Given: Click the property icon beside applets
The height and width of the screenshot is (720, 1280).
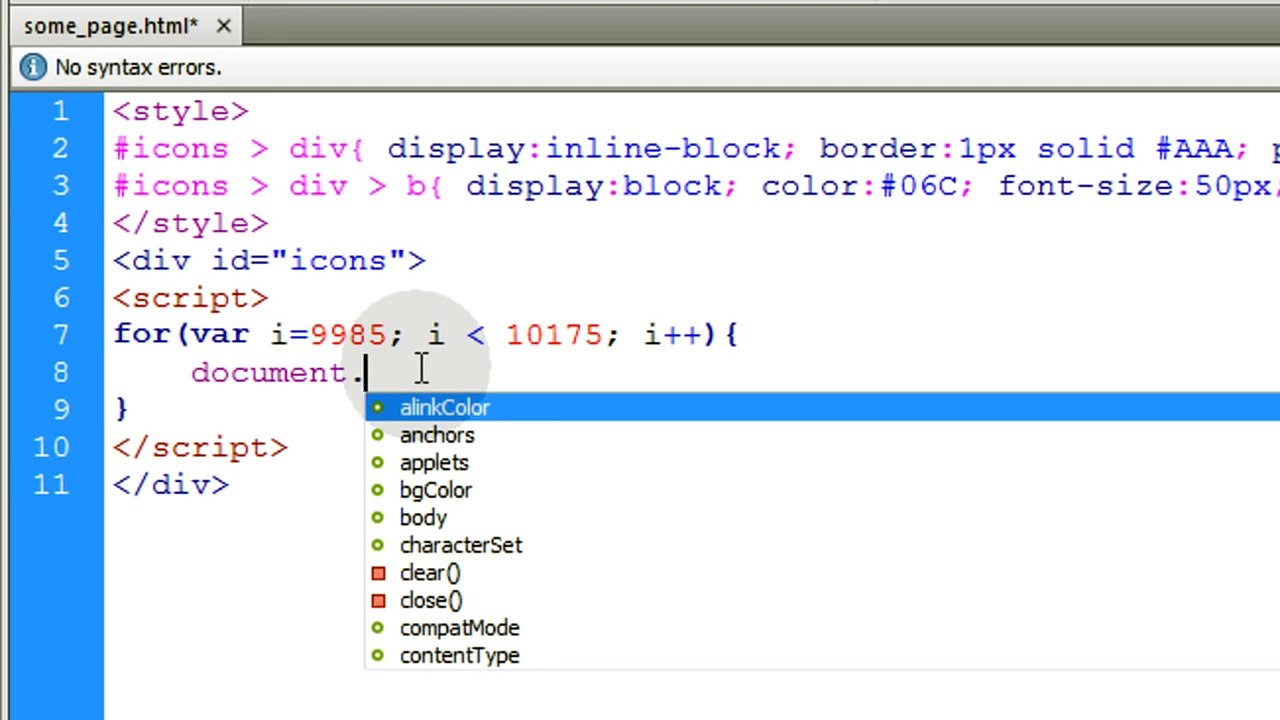Looking at the screenshot, I should tap(377, 463).
